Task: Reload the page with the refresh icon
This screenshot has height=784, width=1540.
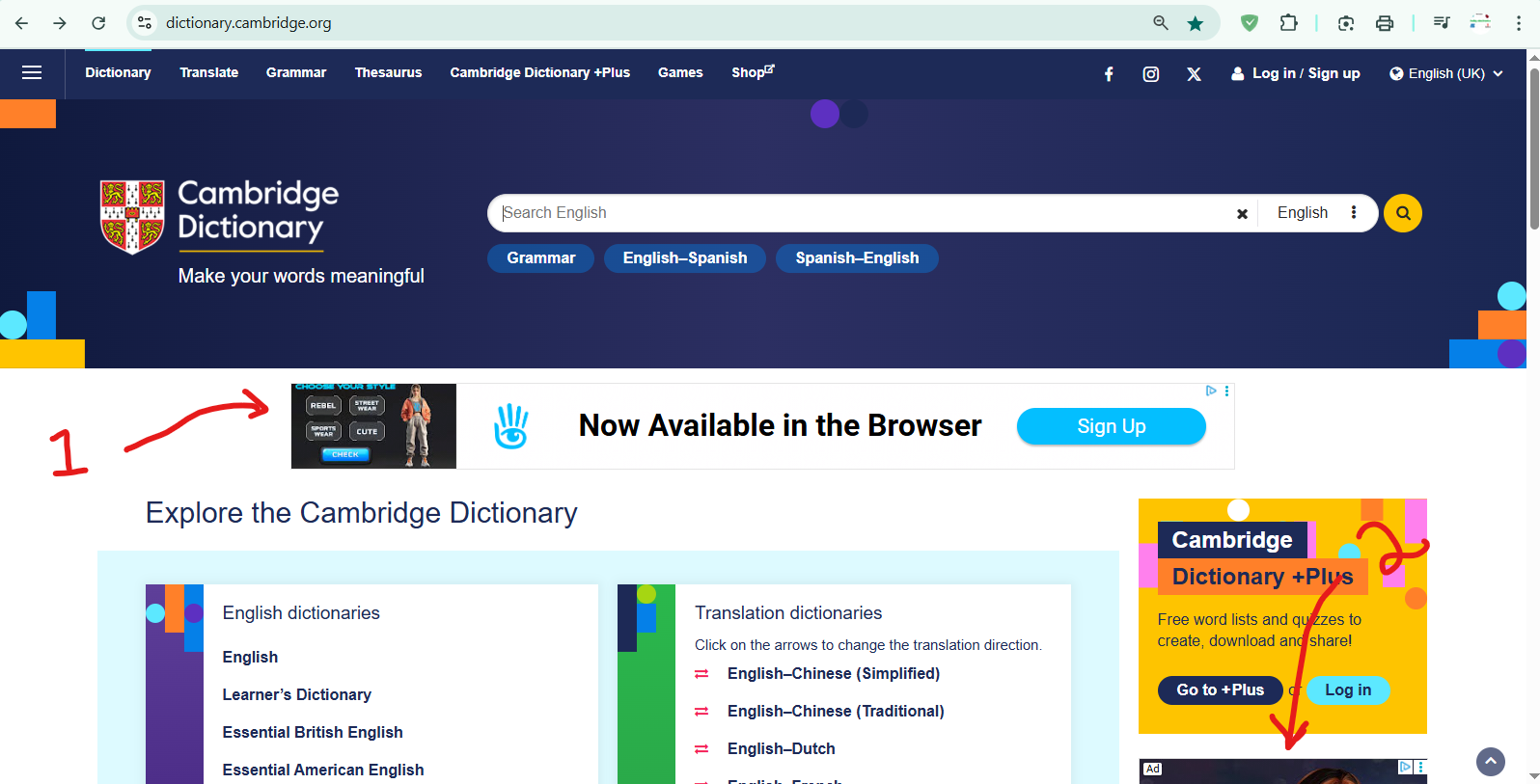Action: (x=98, y=23)
